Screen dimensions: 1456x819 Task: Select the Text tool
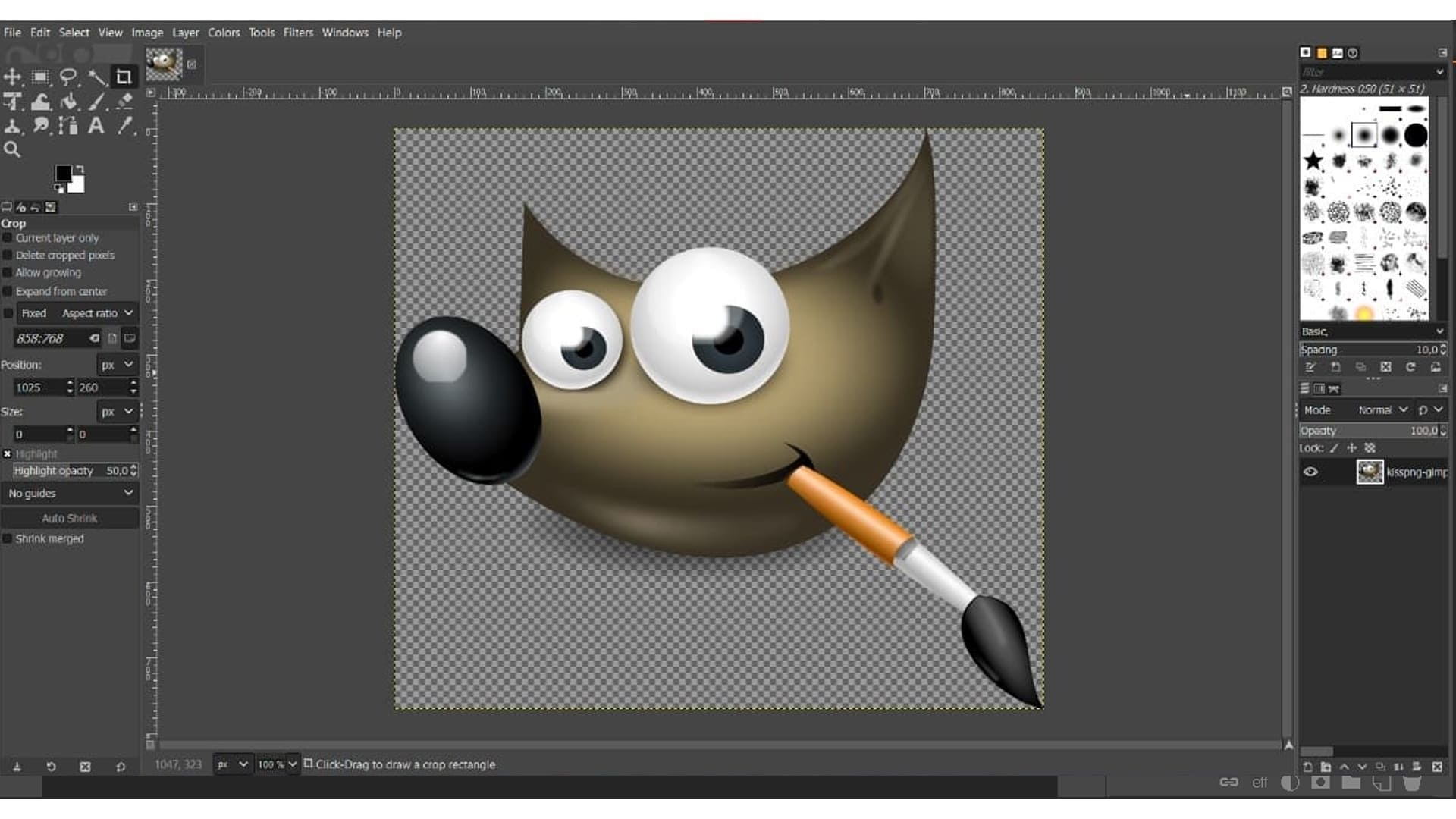[96, 125]
